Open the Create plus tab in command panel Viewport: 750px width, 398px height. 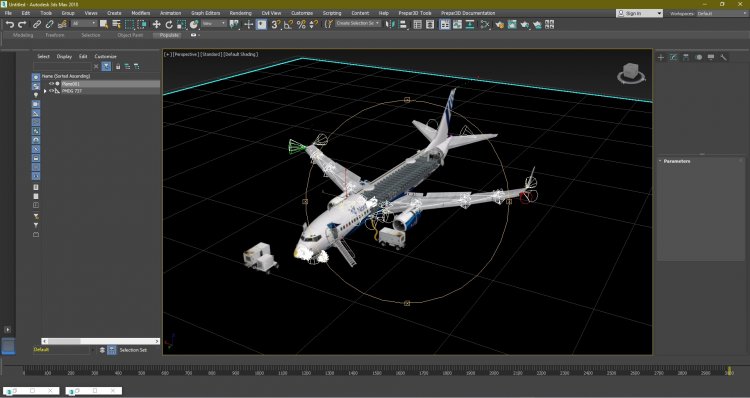pos(661,57)
